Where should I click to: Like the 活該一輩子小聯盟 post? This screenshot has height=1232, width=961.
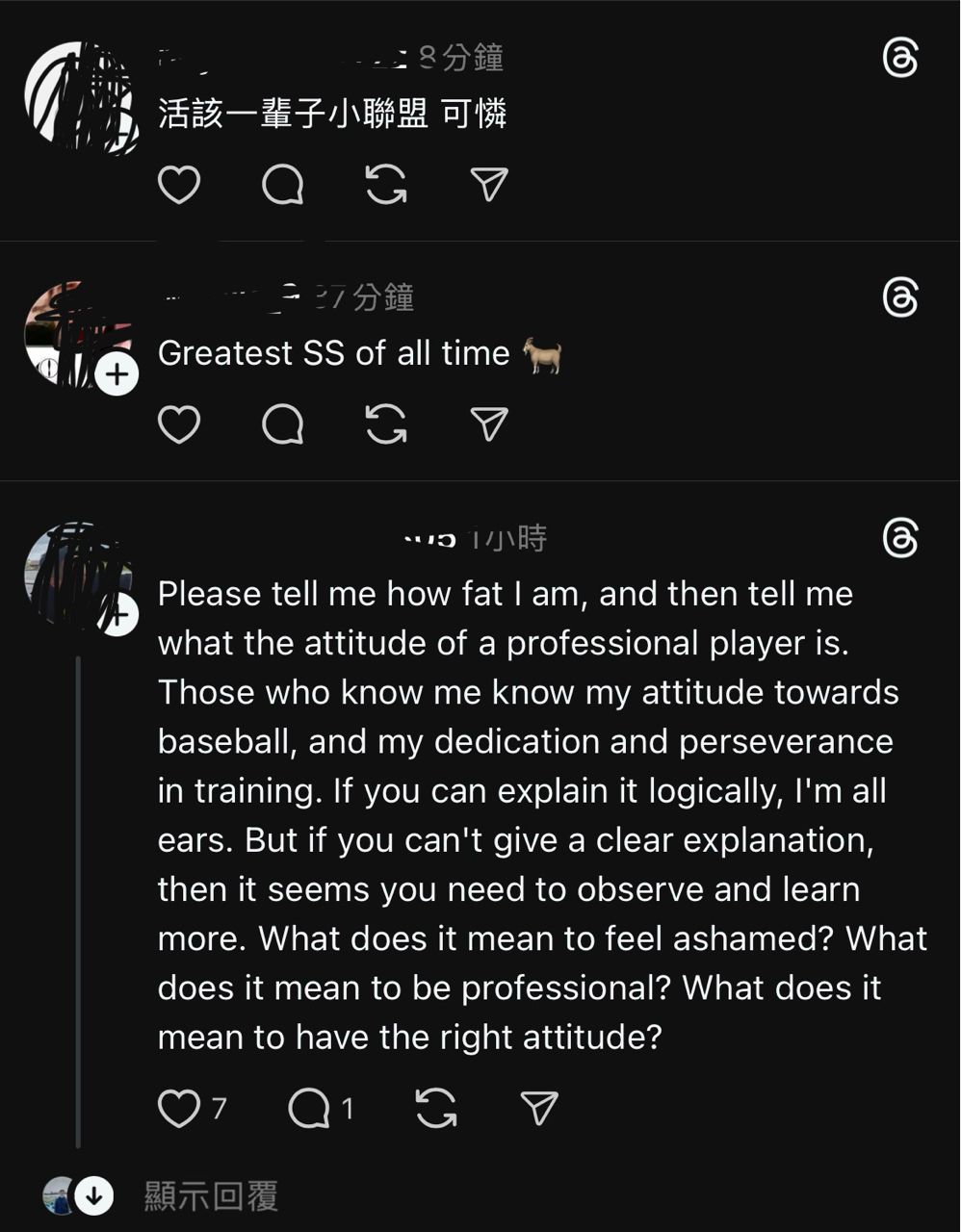pos(179,185)
